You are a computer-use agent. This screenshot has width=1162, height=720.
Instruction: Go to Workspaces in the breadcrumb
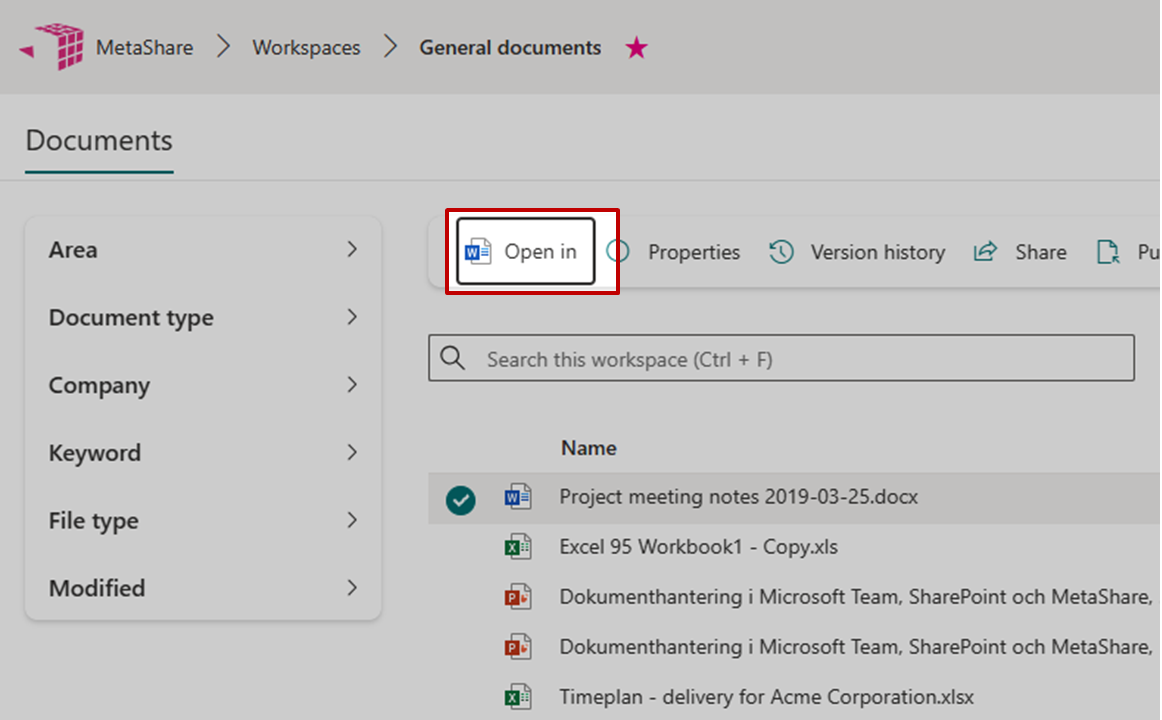(306, 48)
